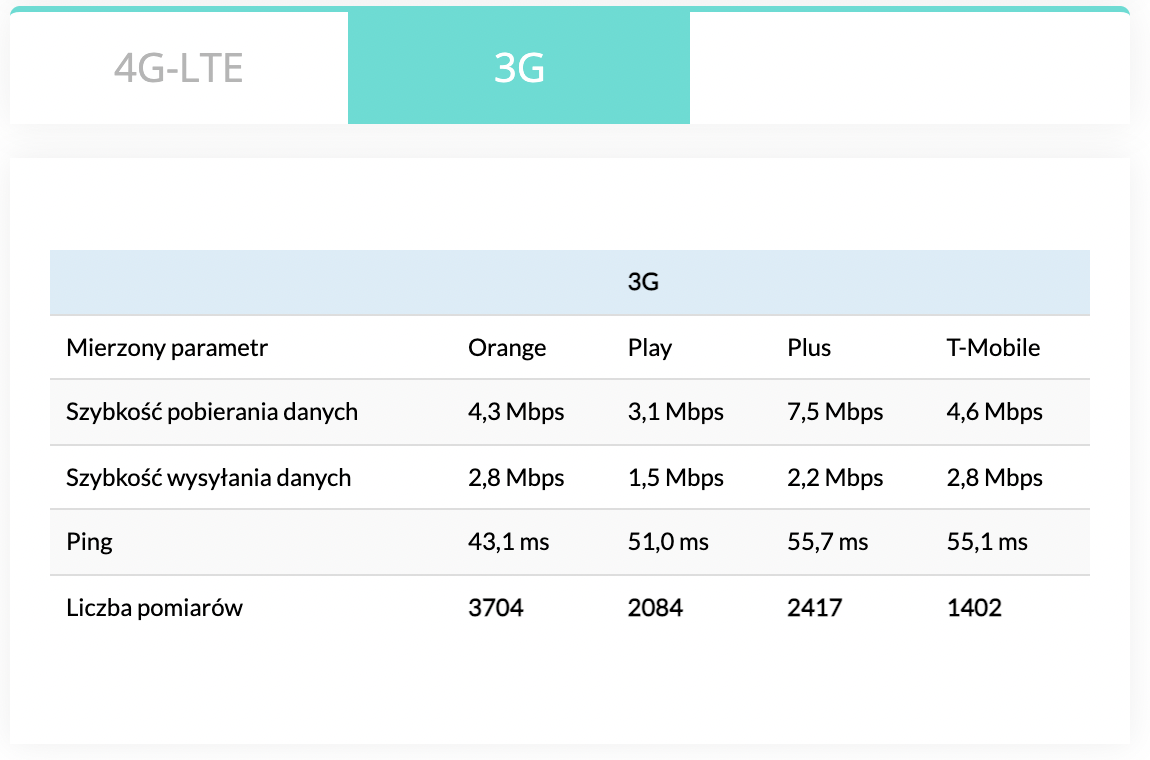The height and width of the screenshot is (760, 1150).
Task: Click T-Mobile ping value 55,1 ms
Action: [x=987, y=542]
